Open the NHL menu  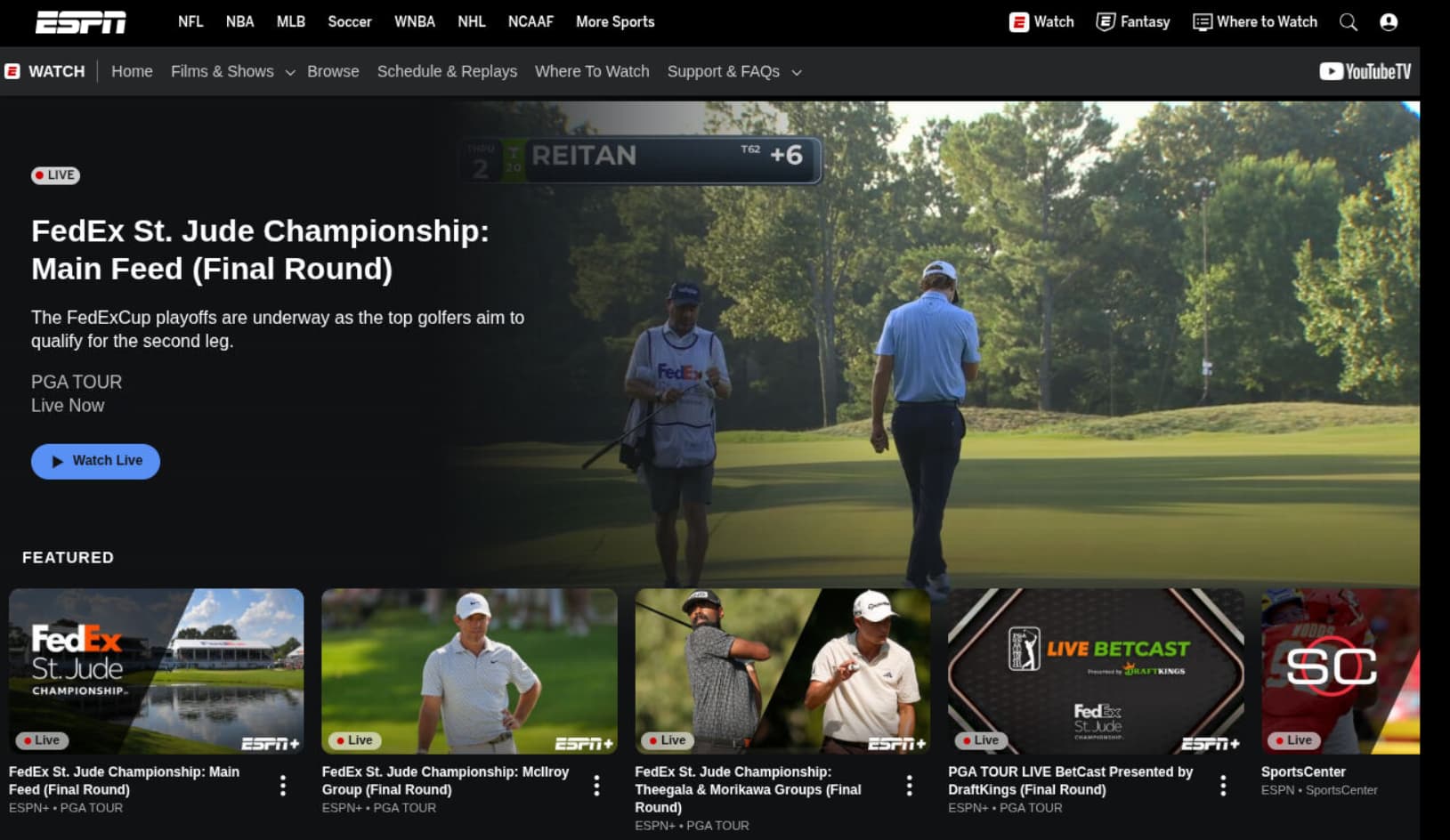(x=472, y=22)
